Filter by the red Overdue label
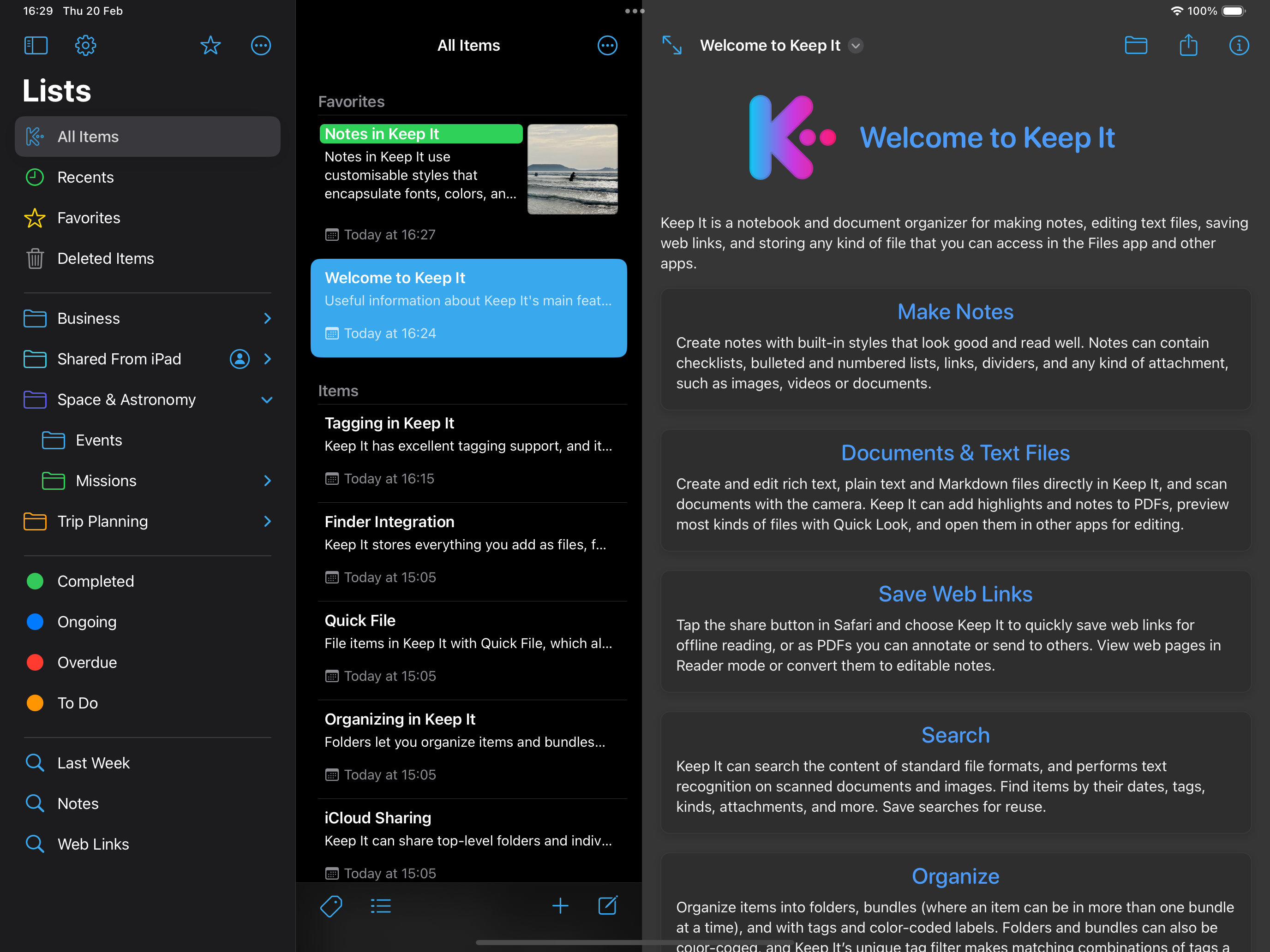1270x952 pixels. click(148, 663)
